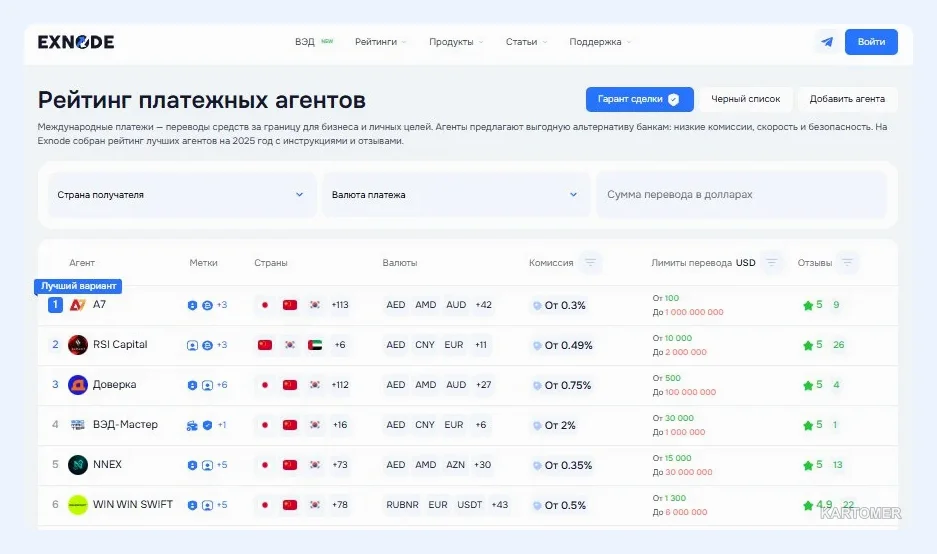The height and width of the screenshot is (554, 937).
Task: Click the 26 reviews count for RSI Capital
Action: [838, 345]
